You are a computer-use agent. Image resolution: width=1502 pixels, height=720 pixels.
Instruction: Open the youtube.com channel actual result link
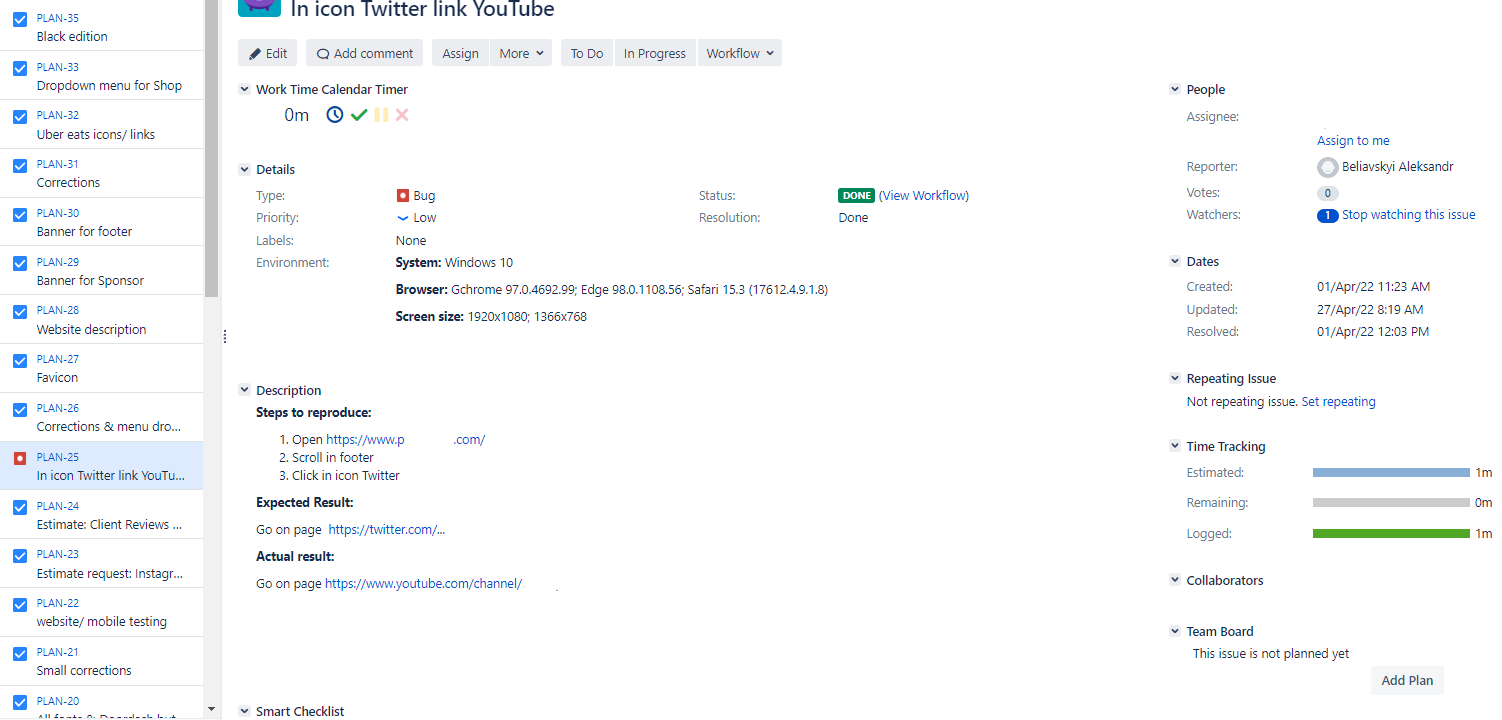[x=423, y=583]
